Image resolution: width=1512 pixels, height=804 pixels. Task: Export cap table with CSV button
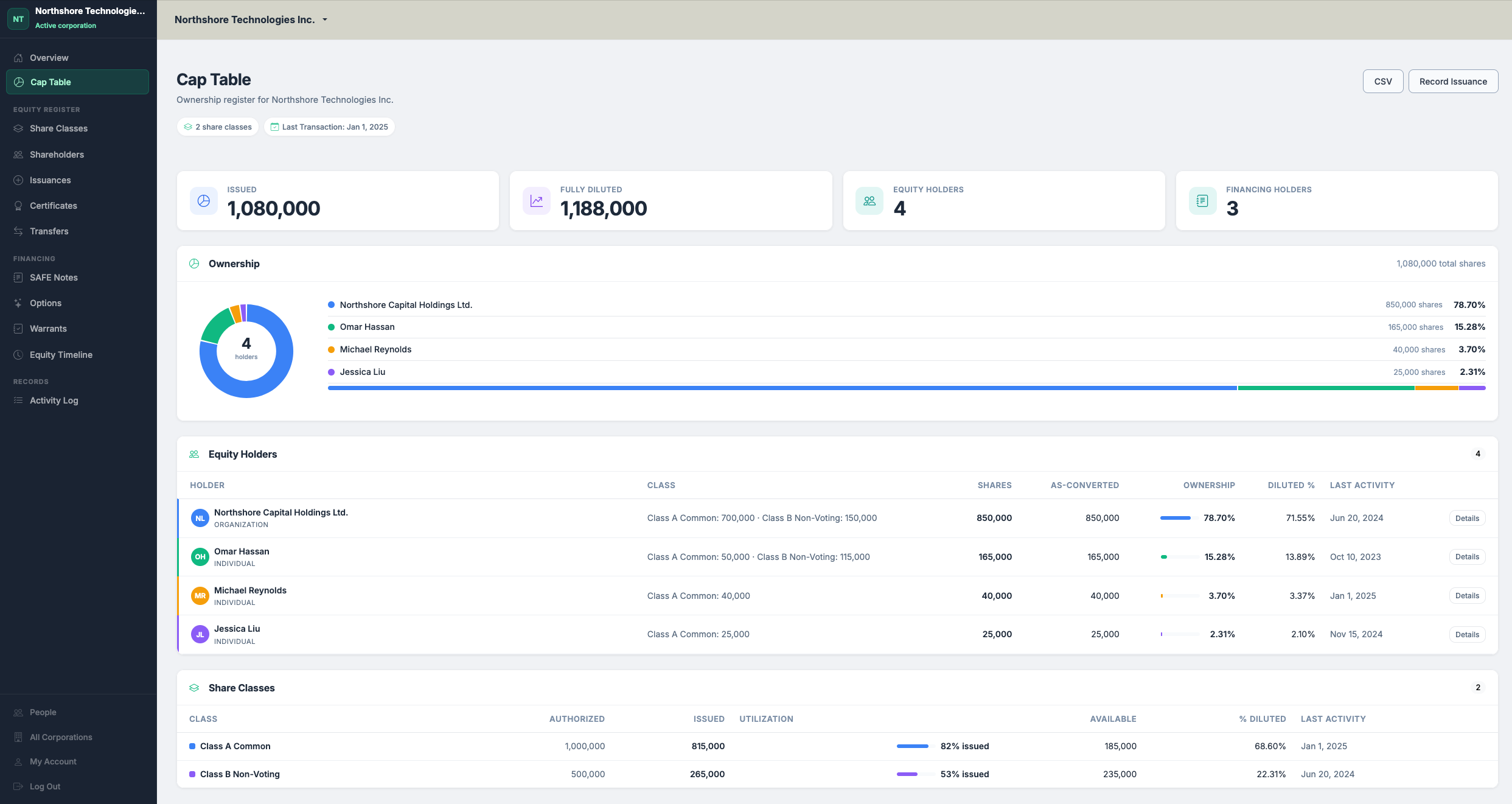(1382, 82)
